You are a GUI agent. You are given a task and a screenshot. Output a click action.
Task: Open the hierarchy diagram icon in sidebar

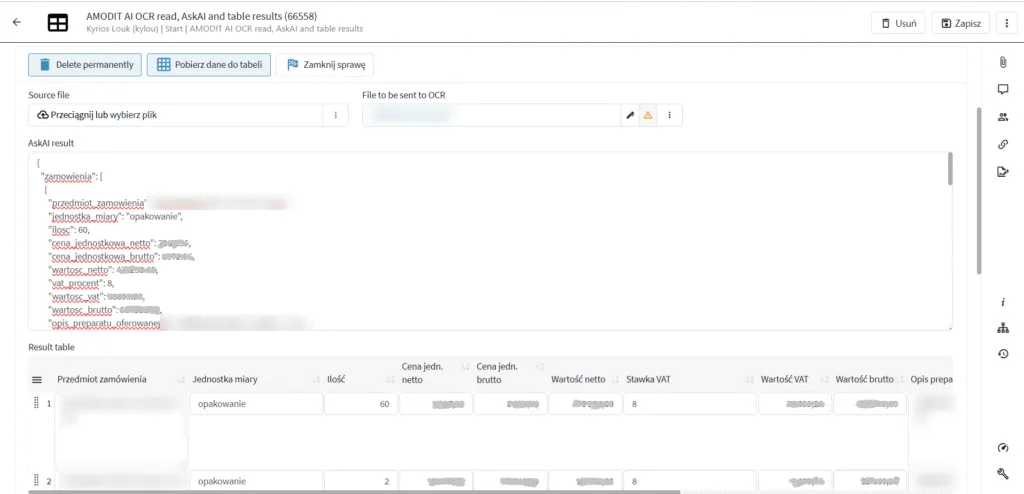tap(1003, 329)
